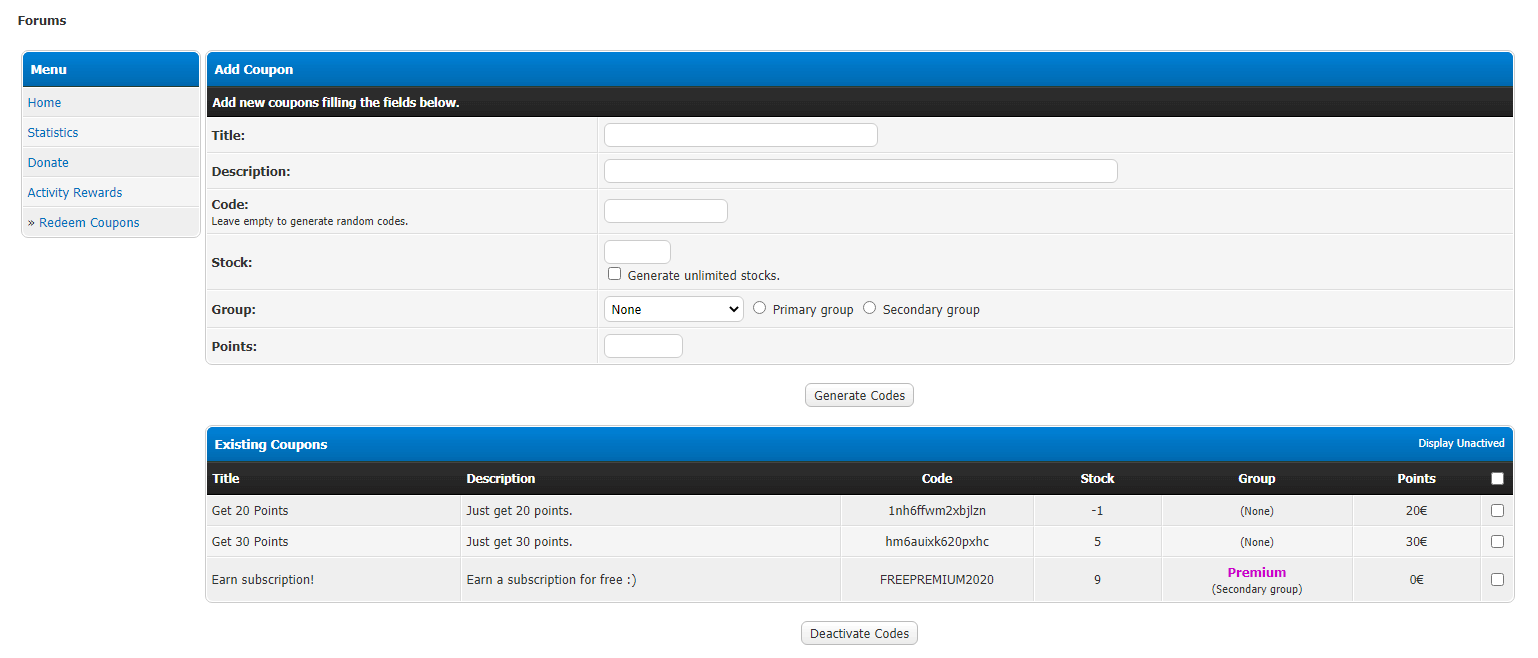Viewport: 1538px width, 658px height.
Task: Open the Group dropdown showing None
Action: click(x=673, y=309)
